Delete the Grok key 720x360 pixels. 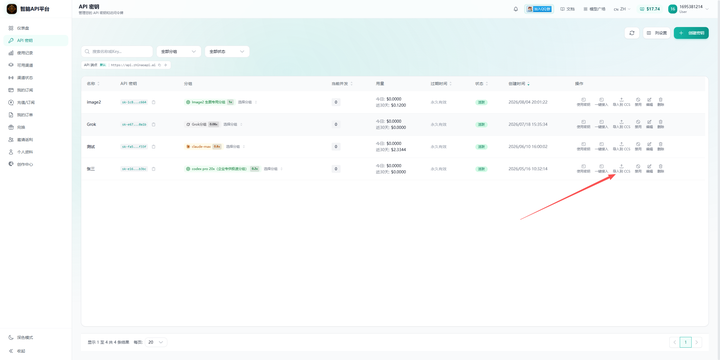click(660, 124)
